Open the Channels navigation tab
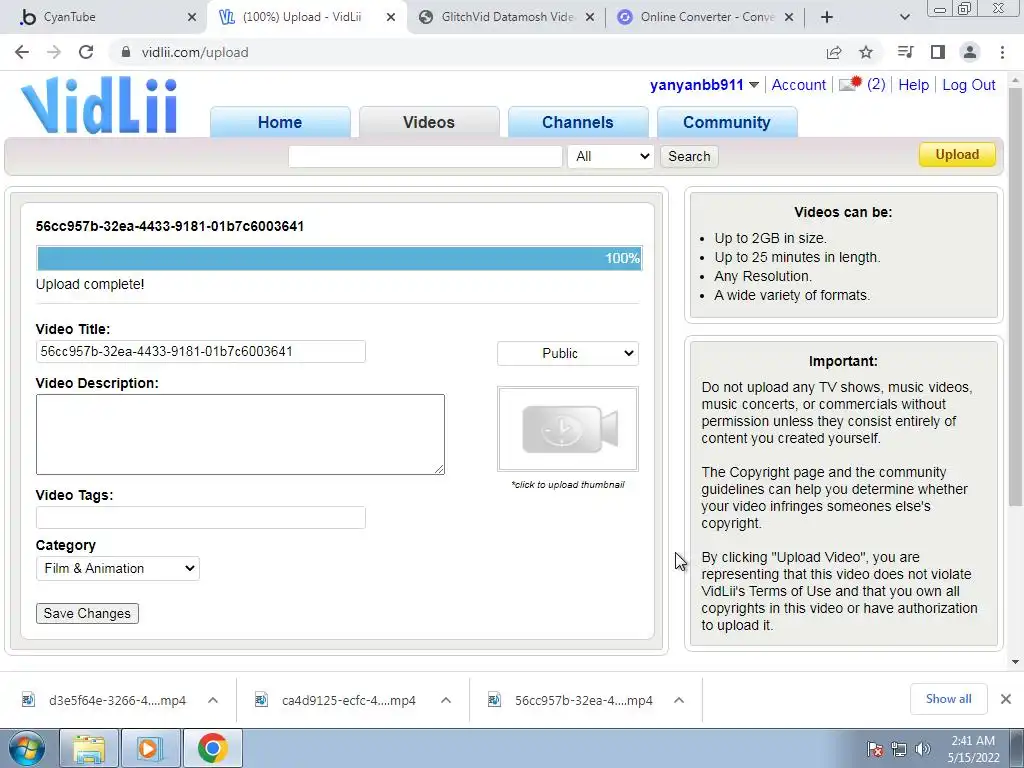1024x768 pixels. [x=578, y=122]
